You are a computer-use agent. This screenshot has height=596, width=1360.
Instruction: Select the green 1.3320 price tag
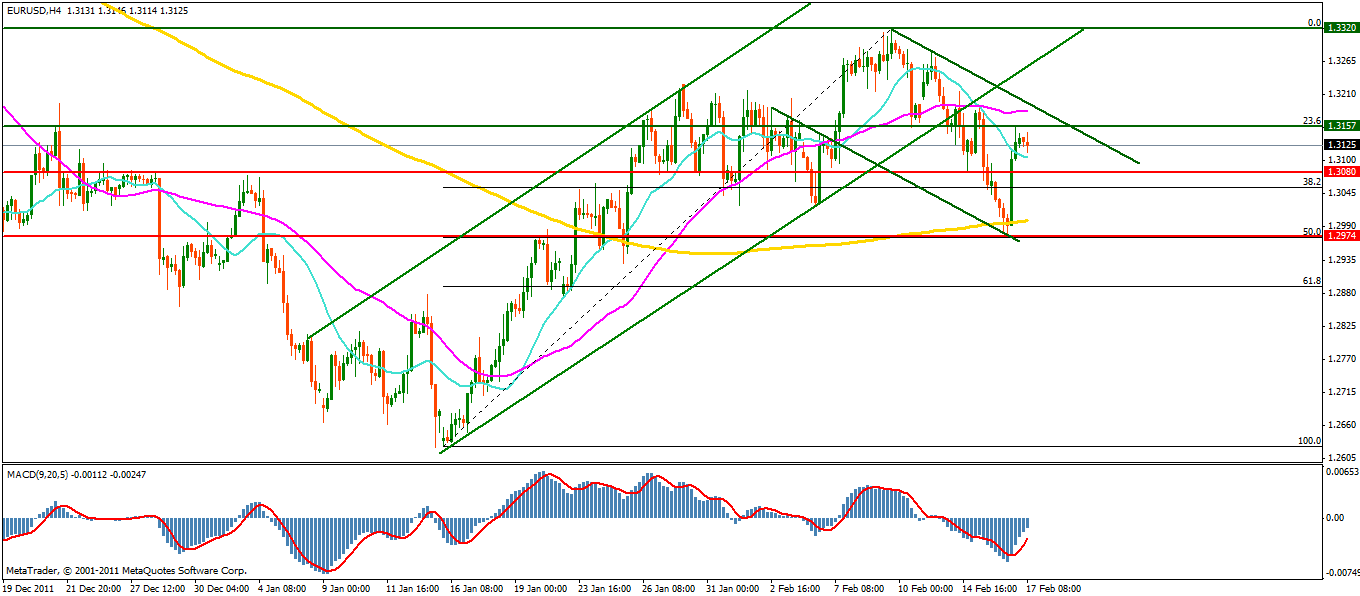[x=1340, y=28]
